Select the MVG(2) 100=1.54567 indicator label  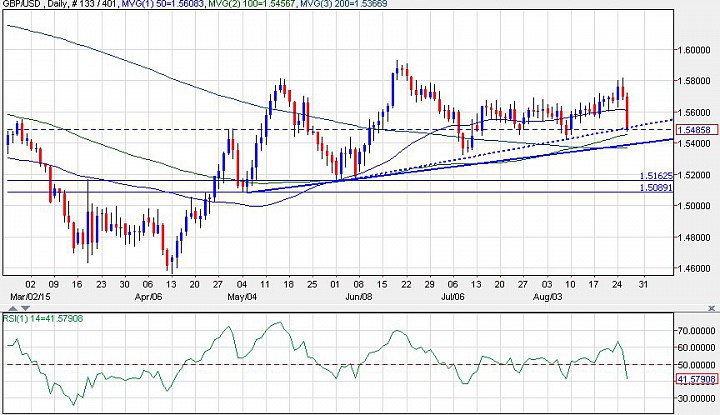click(x=252, y=4)
